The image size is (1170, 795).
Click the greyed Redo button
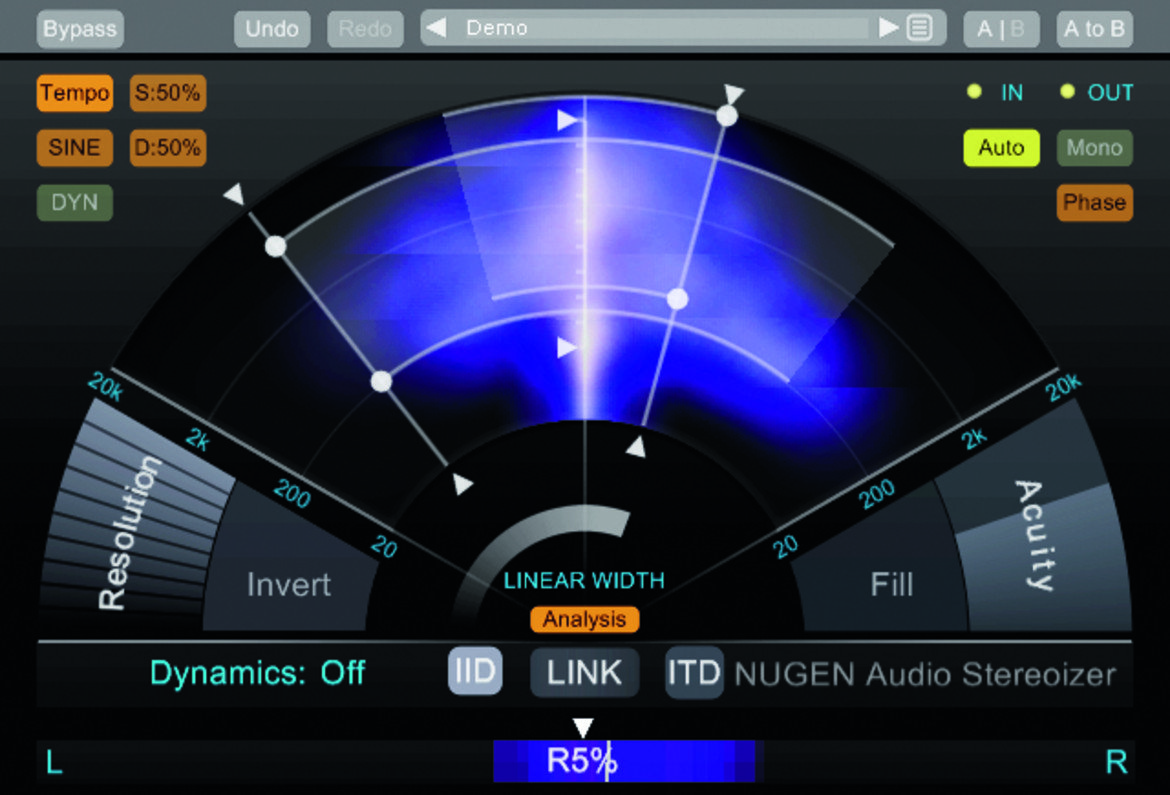click(x=365, y=29)
